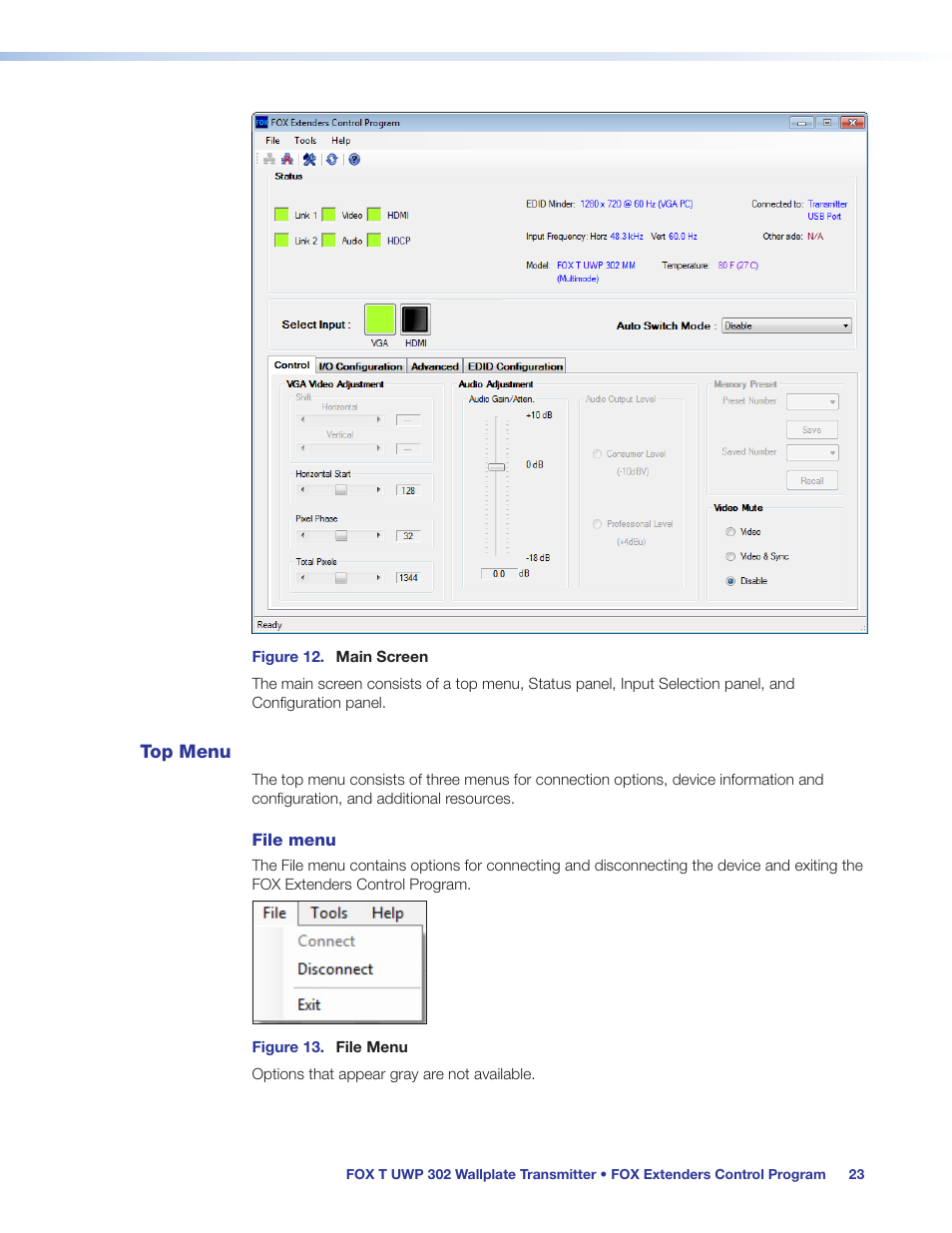Select the VGA input button
The height and width of the screenshot is (1233, 952).
click(x=380, y=319)
